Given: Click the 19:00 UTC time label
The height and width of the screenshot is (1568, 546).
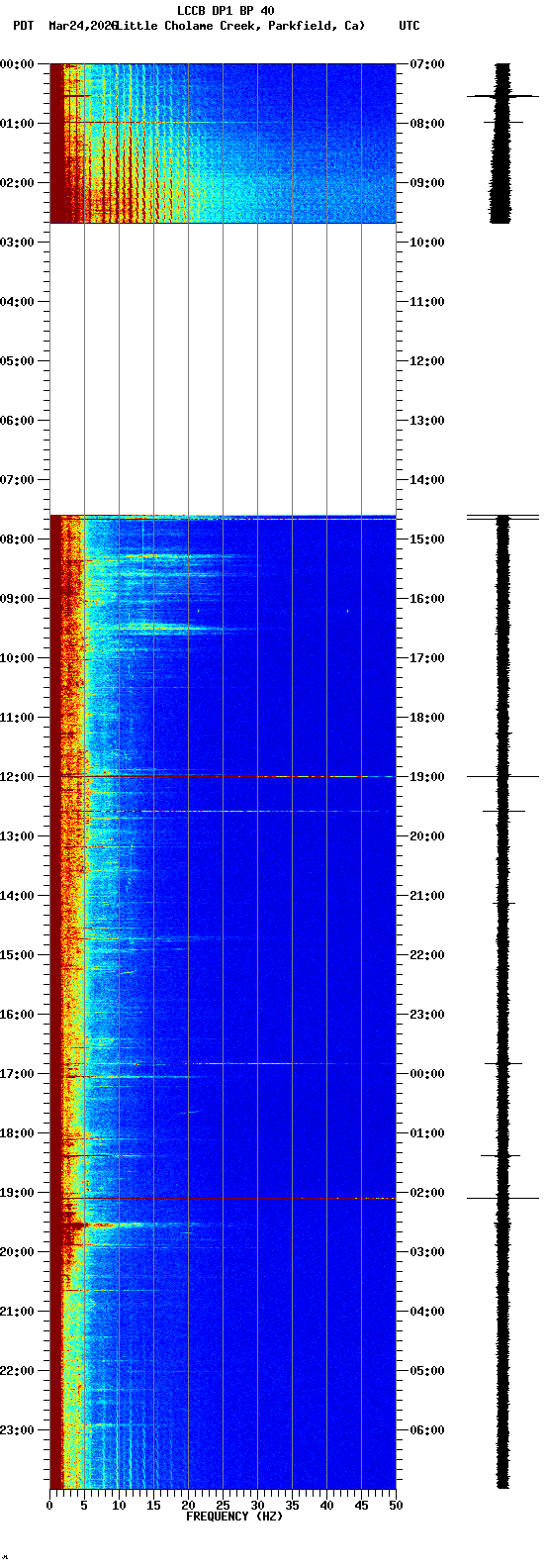Looking at the screenshot, I should coord(427,777).
